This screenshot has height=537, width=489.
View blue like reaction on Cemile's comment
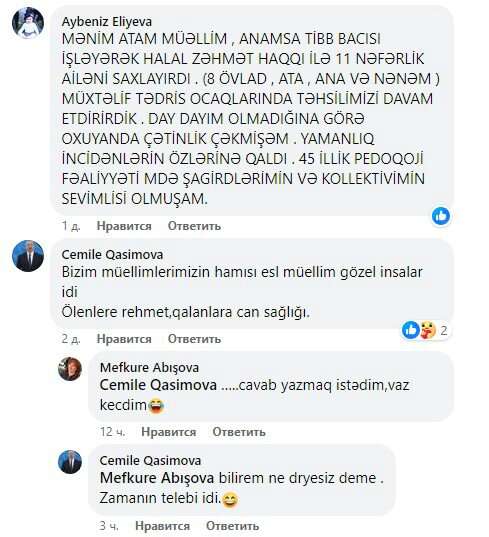(411, 330)
